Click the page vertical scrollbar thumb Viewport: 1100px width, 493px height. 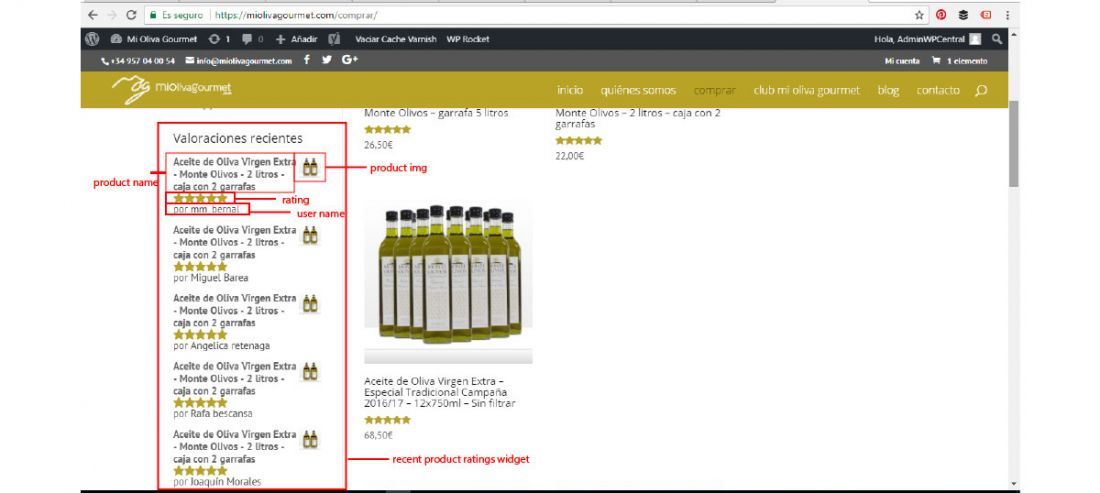(1014, 144)
